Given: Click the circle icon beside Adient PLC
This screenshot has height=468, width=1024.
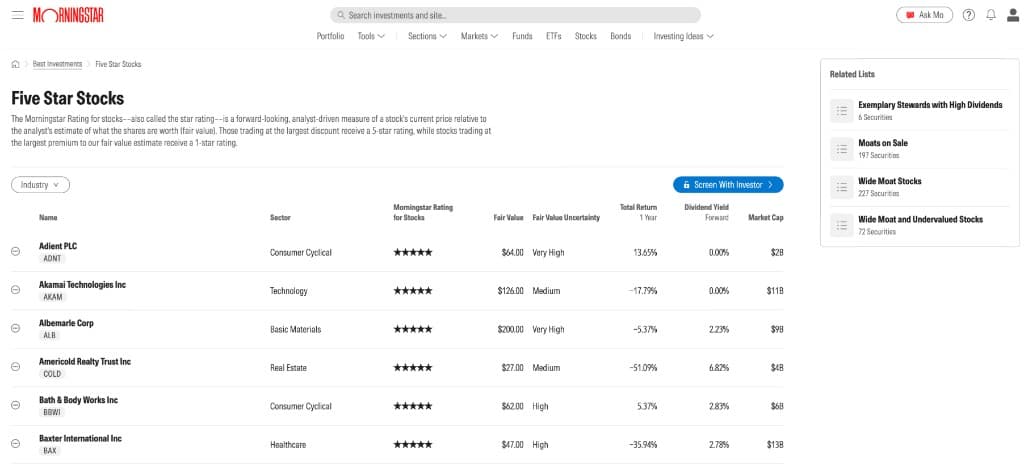Looking at the screenshot, I should tap(16, 251).
